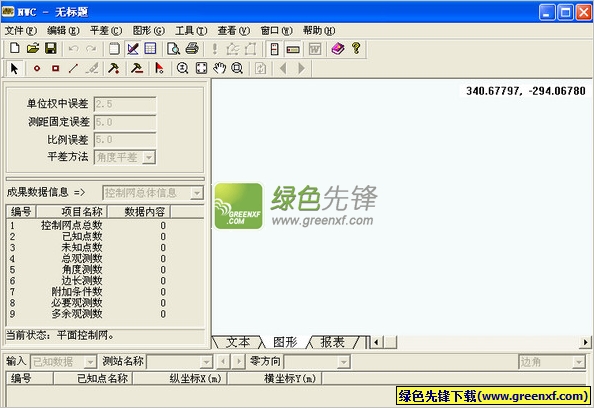Save using the floppy disk icon

click(x=51, y=48)
